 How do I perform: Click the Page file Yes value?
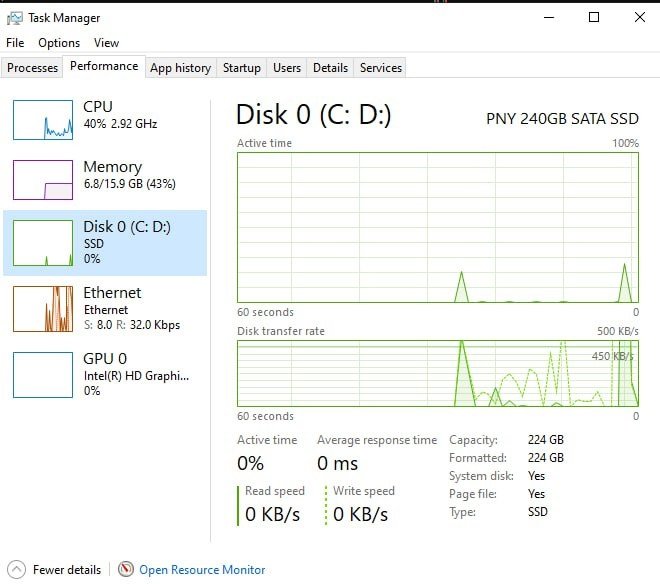coord(537,494)
